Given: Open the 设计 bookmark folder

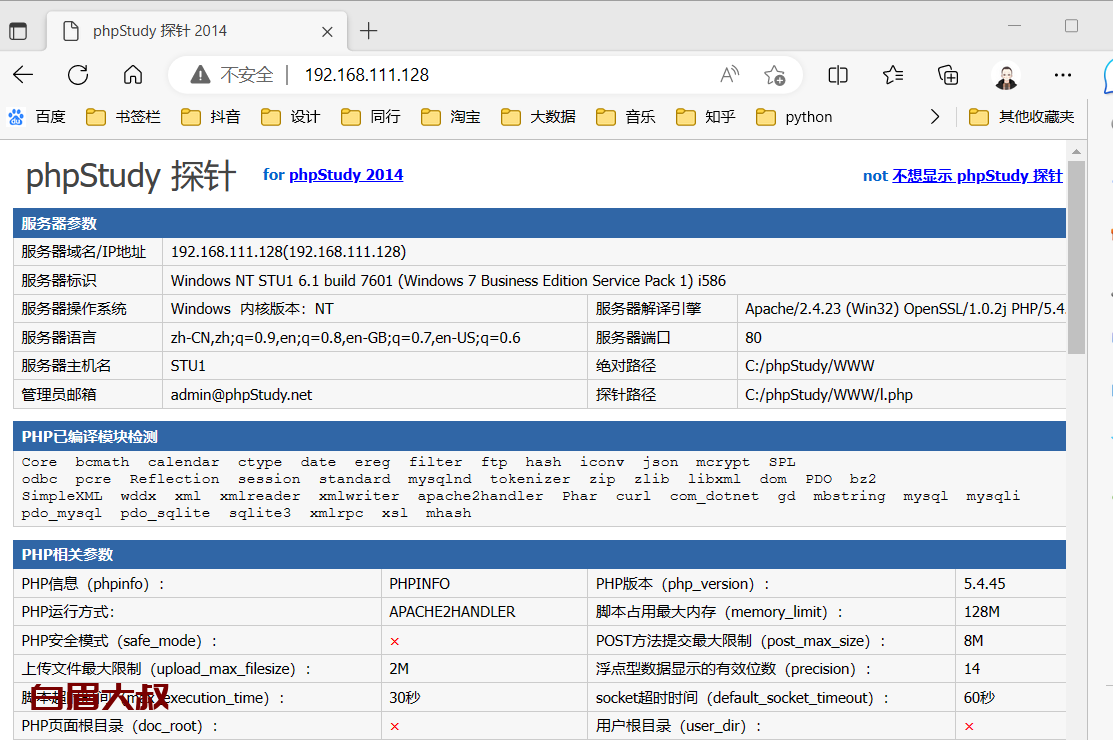Looking at the screenshot, I should pyautogui.click(x=291, y=117).
